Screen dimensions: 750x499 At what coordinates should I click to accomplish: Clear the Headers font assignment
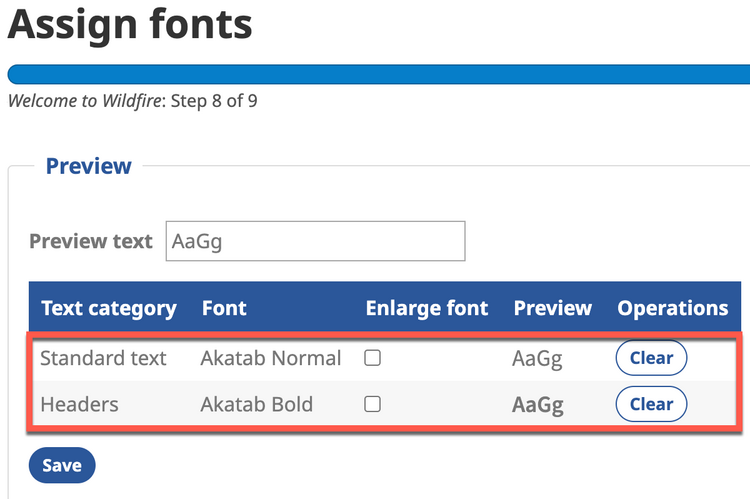(651, 404)
